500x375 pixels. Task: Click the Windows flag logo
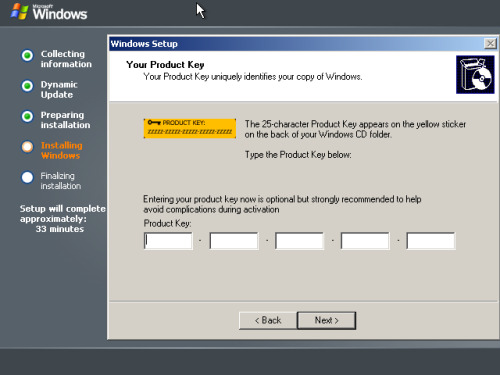point(19,11)
